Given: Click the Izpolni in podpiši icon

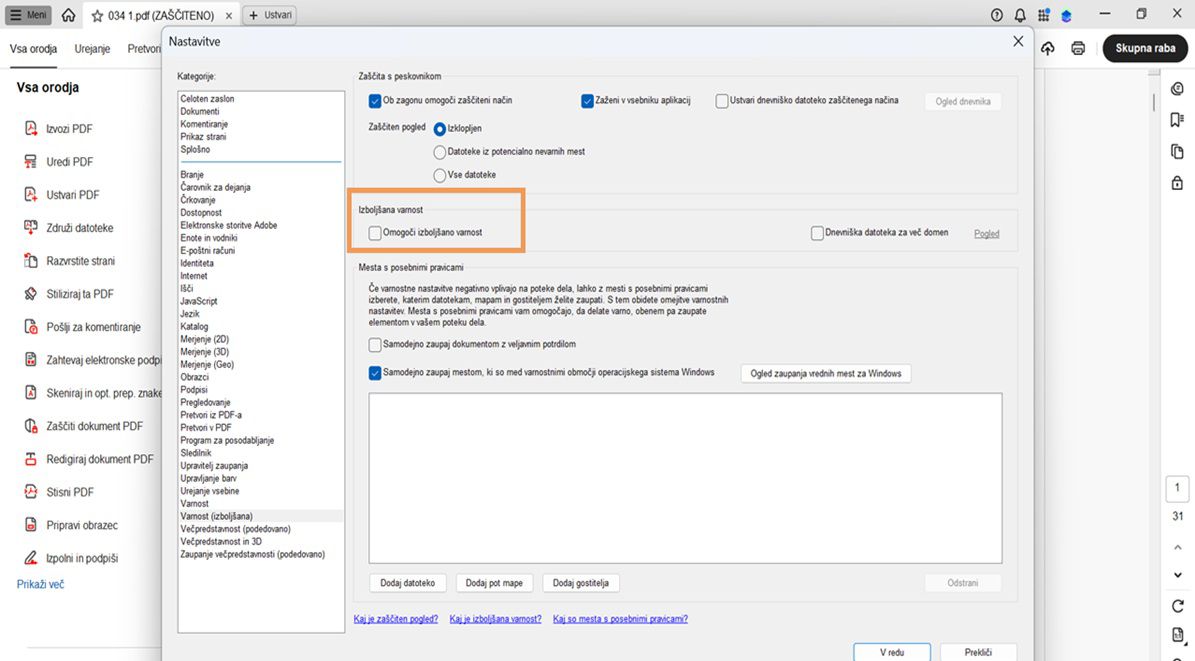Looking at the screenshot, I should click(x=30, y=558).
